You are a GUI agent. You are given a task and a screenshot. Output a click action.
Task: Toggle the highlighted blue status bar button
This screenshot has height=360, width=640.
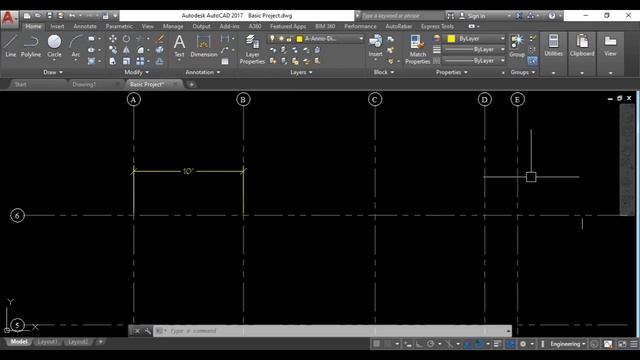(510, 344)
